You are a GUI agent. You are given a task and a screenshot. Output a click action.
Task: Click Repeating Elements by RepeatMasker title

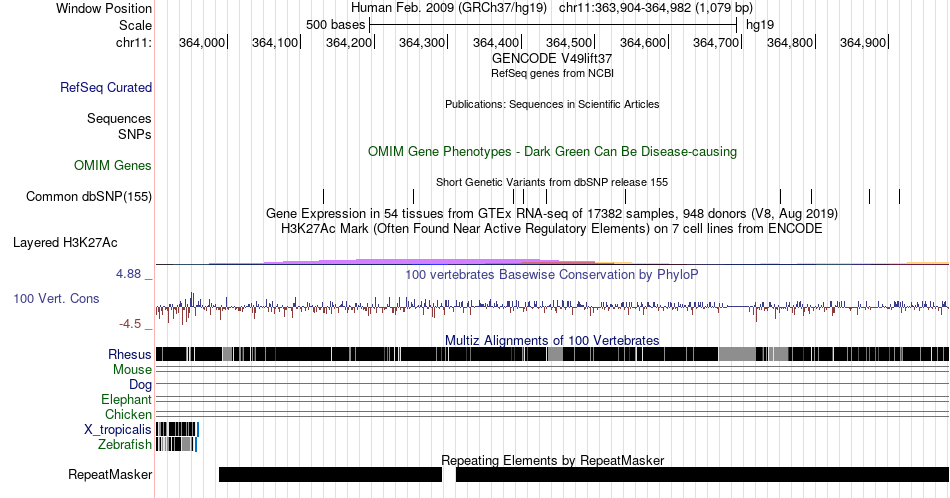(x=552, y=460)
